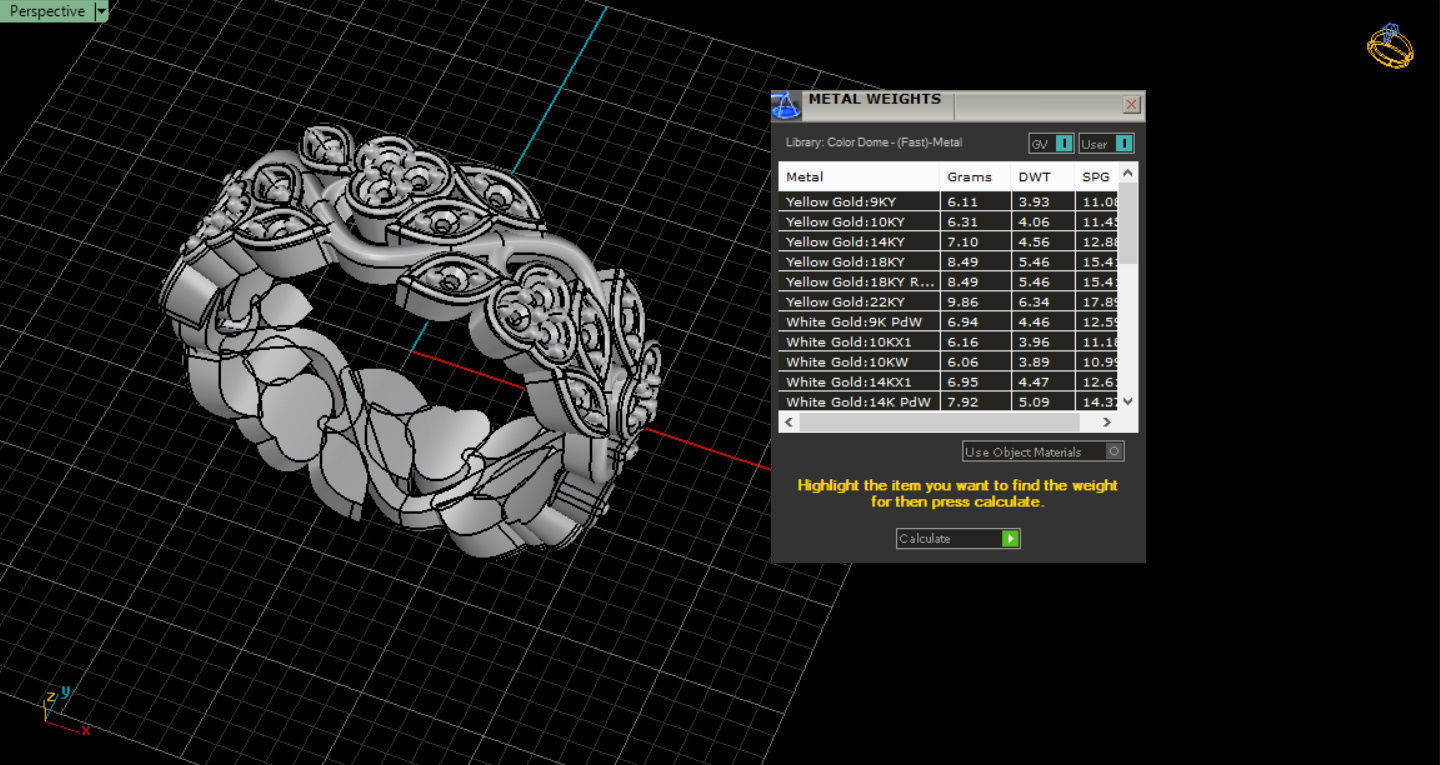Toggle the User library switch
1440x765 pixels.
pyautogui.click(x=1106, y=144)
